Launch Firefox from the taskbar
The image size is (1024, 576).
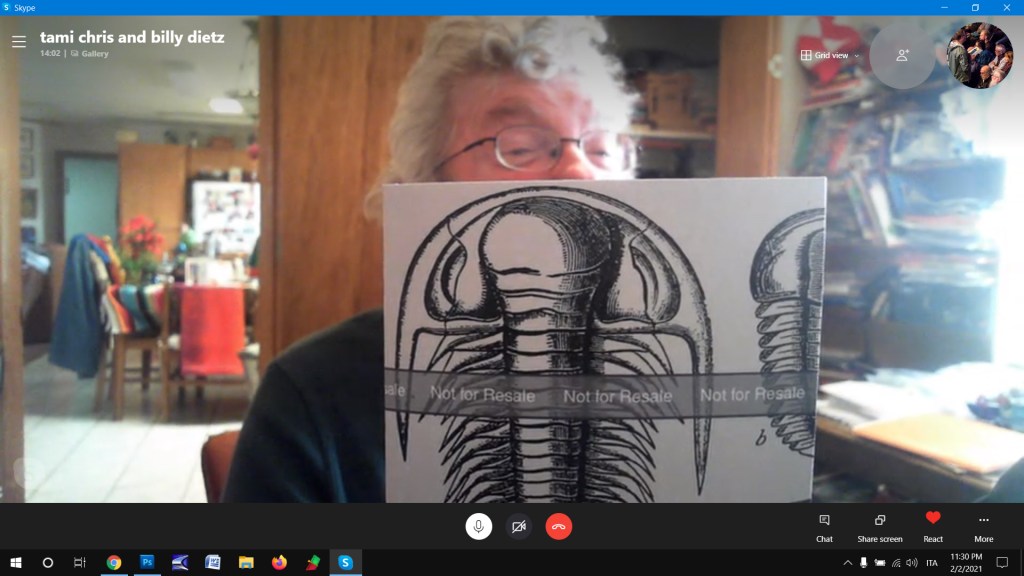tap(279, 563)
